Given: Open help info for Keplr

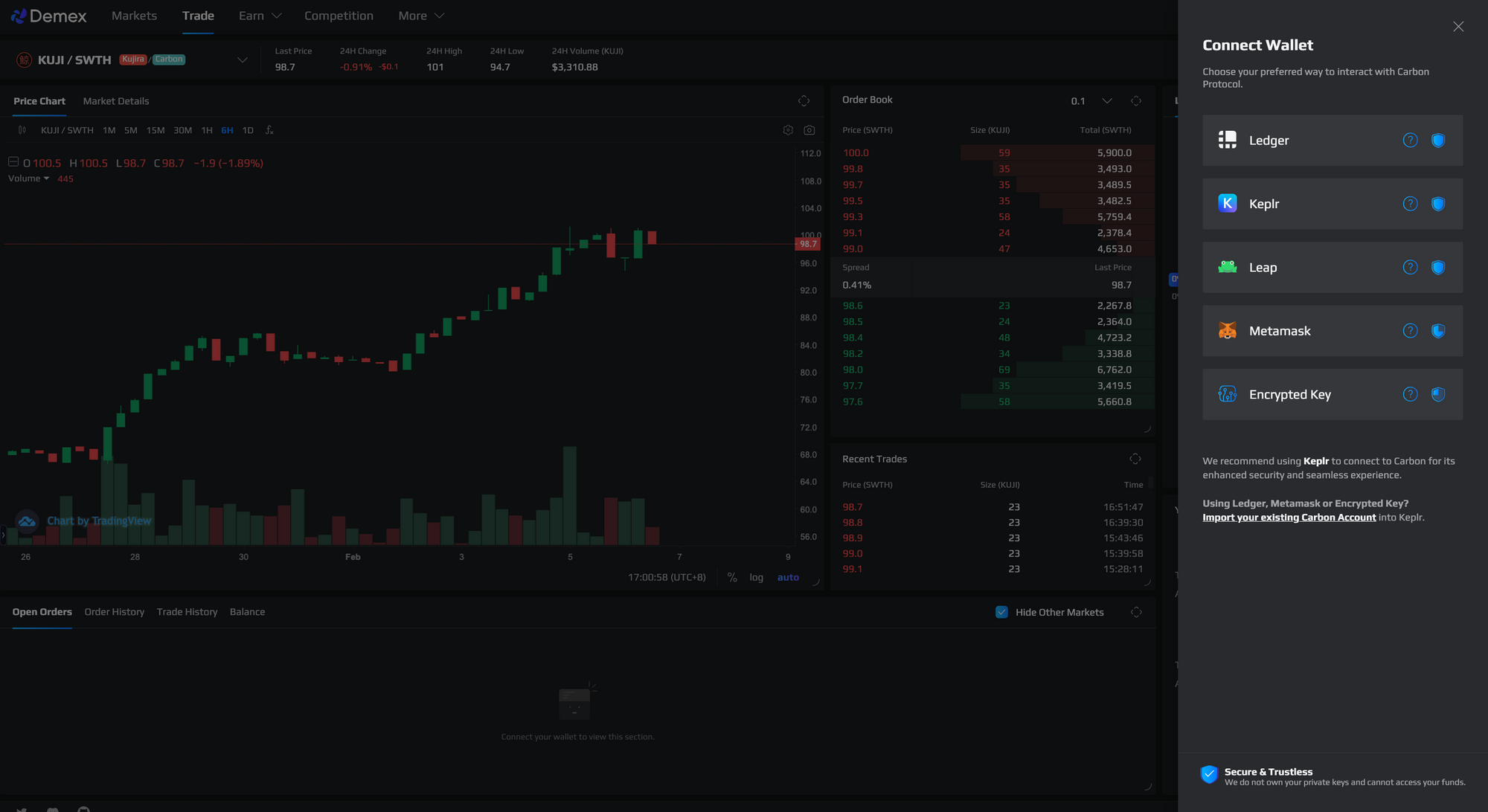Looking at the screenshot, I should click(1410, 204).
